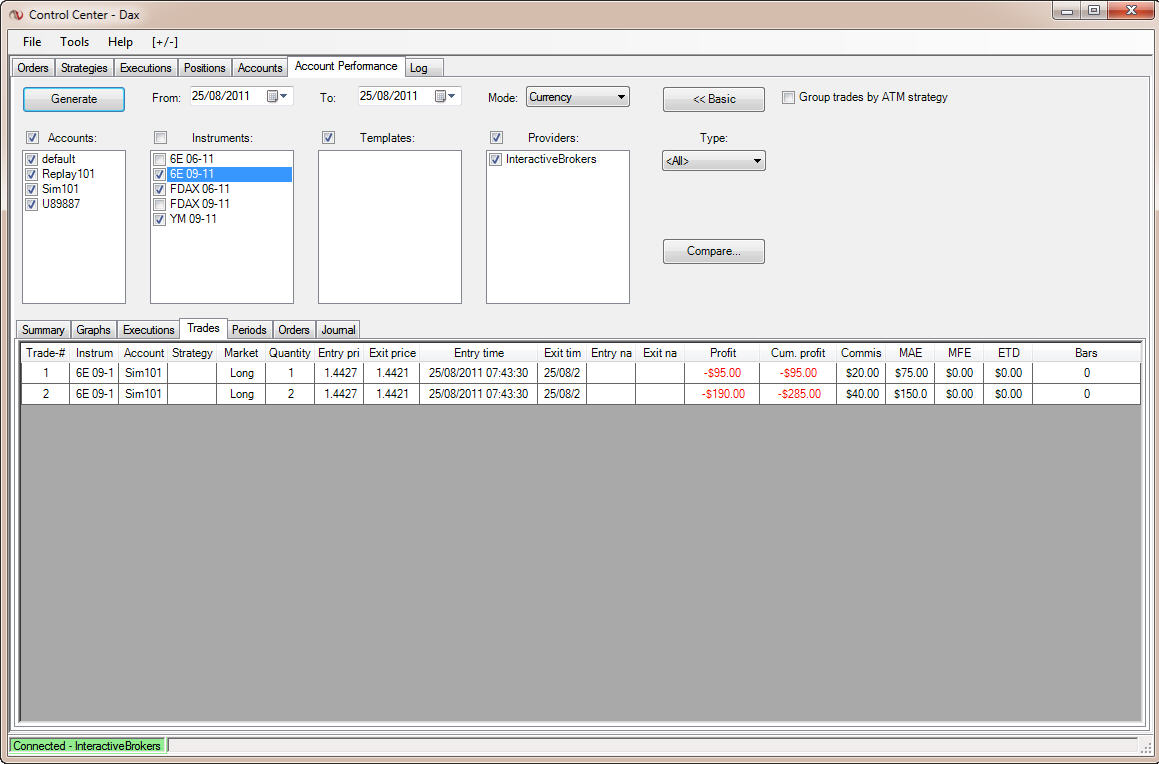Select profit cell -$190.00 in trade 2
The height and width of the screenshot is (764, 1159).
[722, 394]
